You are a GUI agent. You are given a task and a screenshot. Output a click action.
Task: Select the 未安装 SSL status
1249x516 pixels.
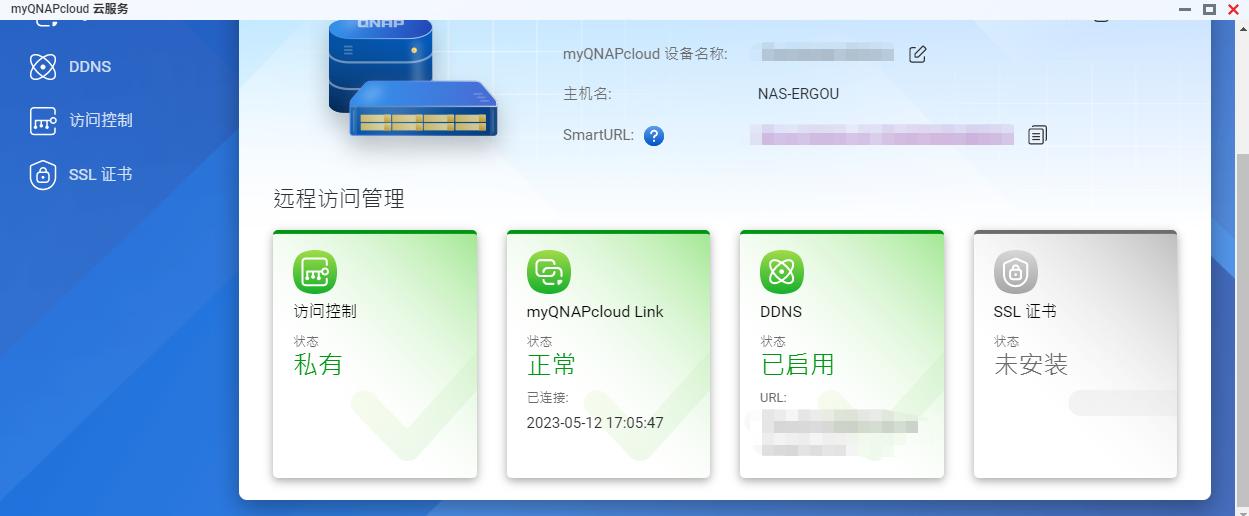(1031, 364)
